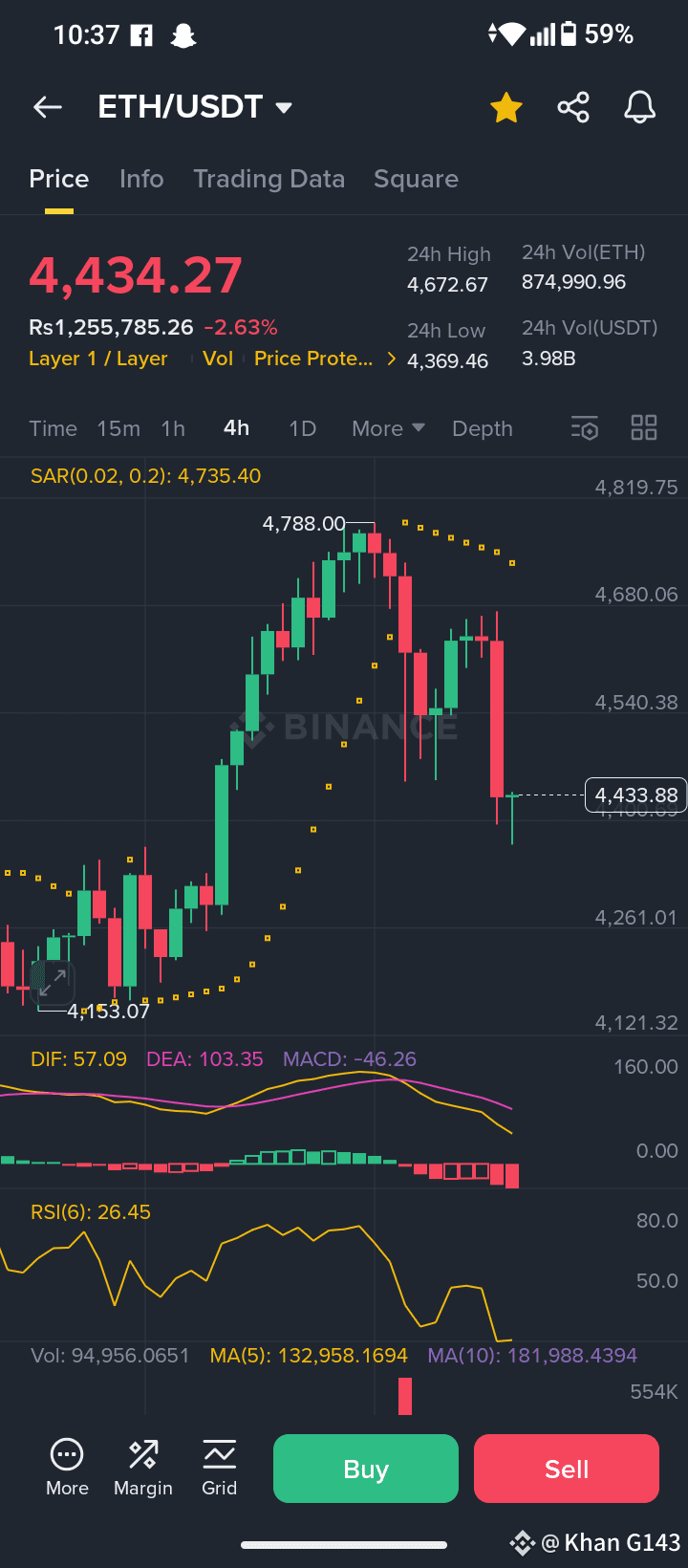Select the Time chart interval
The width and height of the screenshot is (688, 1568).
53,428
